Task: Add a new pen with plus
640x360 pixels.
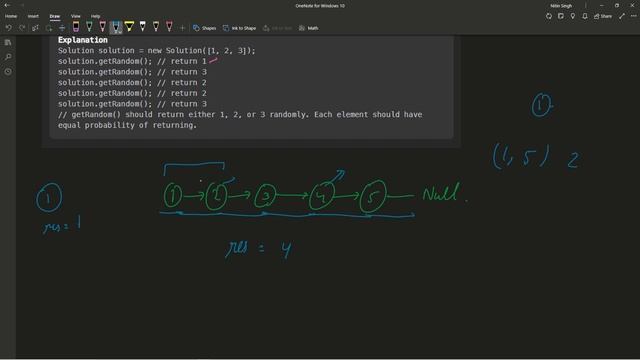Action: [x=182, y=28]
